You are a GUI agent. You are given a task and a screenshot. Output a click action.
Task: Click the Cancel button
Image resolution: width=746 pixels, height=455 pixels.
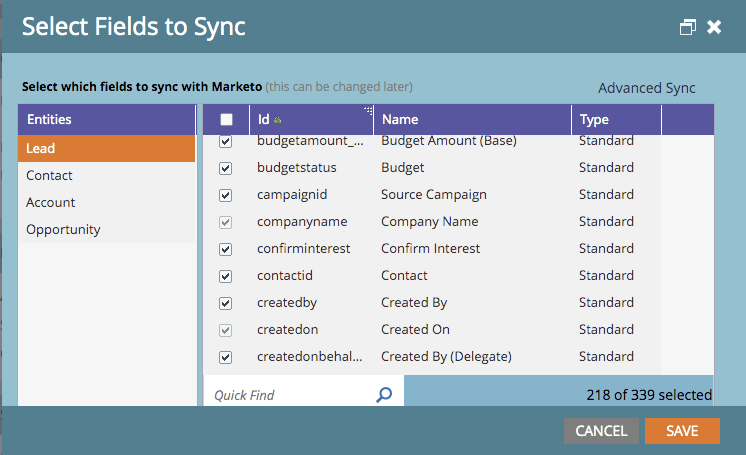[601, 431]
